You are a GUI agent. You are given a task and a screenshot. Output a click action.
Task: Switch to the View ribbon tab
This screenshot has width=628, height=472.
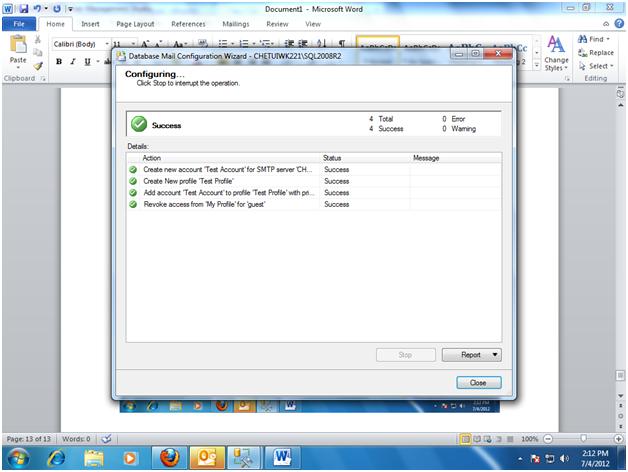(313, 24)
